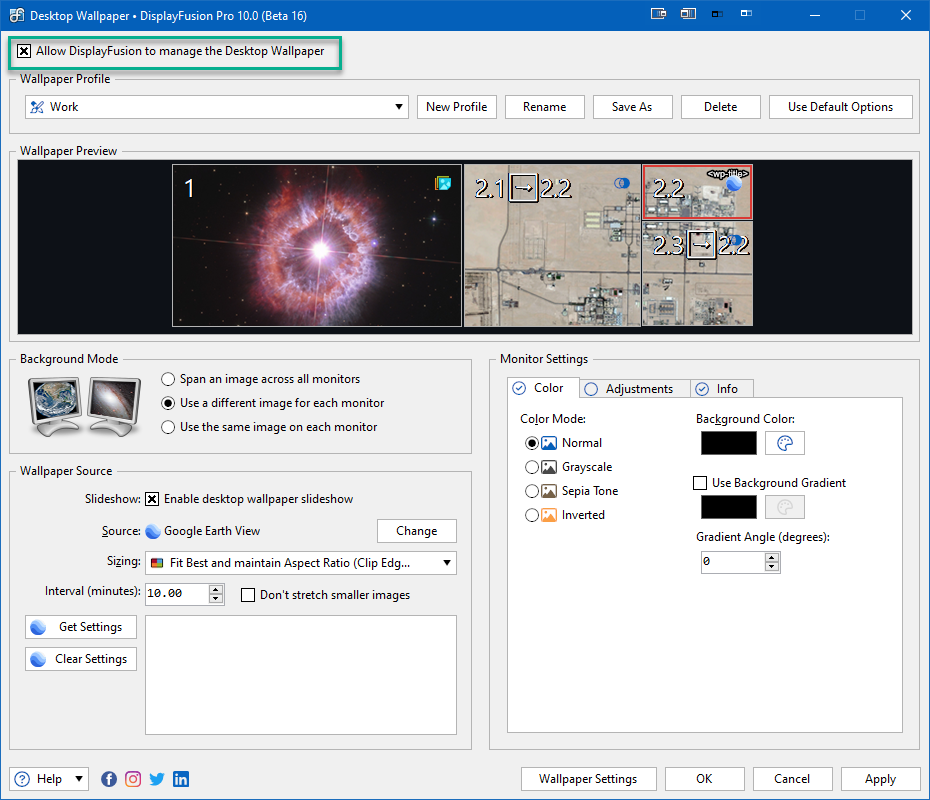Click Change wallpaper source button

[x=417, y=531]
